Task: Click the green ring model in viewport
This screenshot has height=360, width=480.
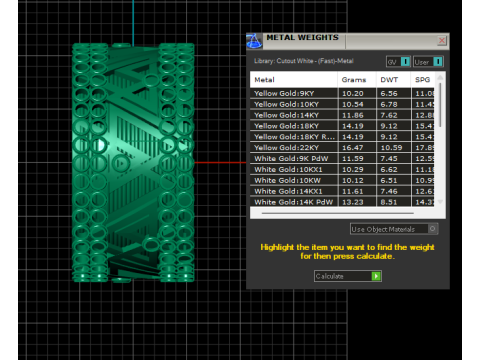Action: point(133,163)
